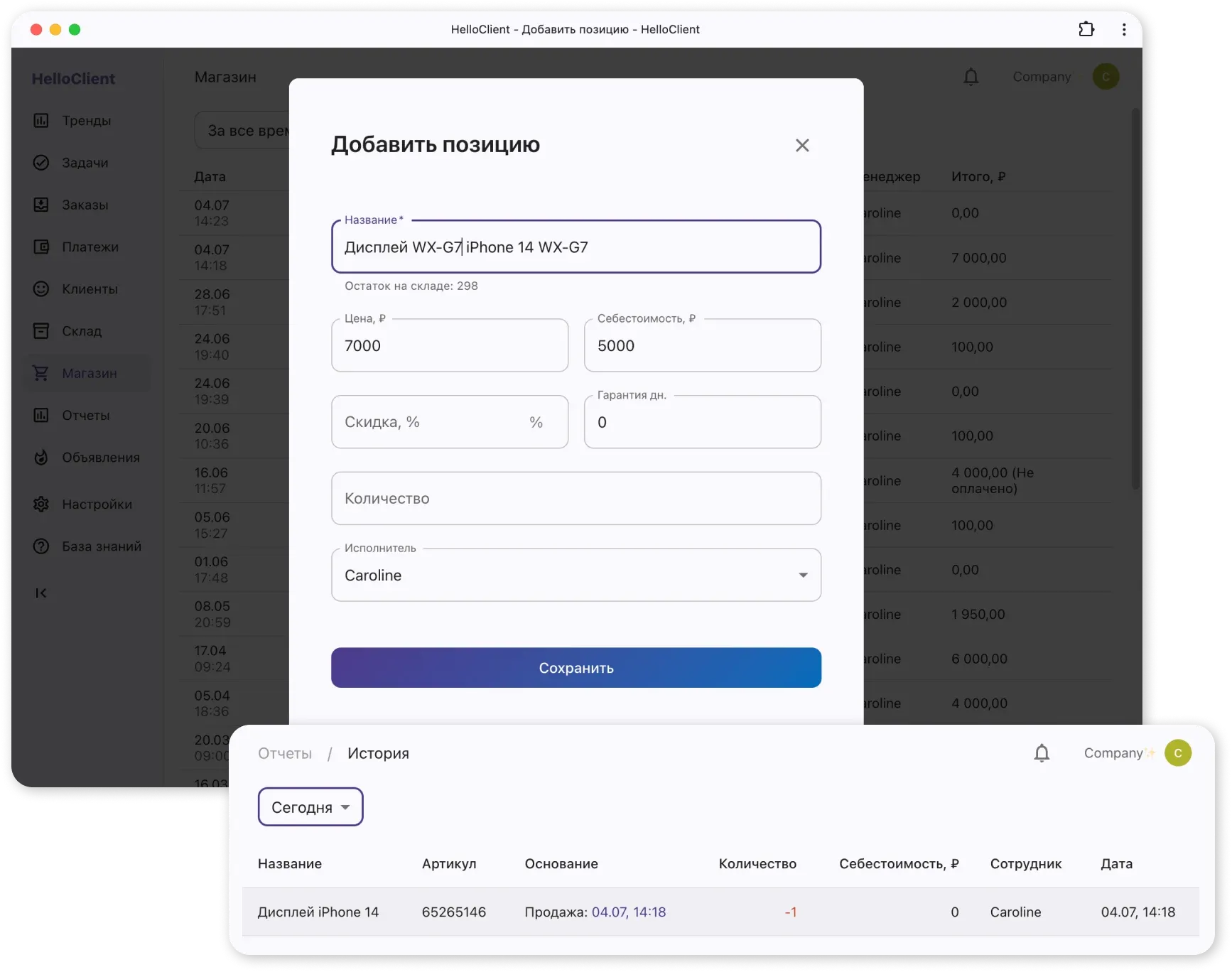1232x972 pixels.
Task: Open the За все время filter dropdown
Action: [245, 131]
